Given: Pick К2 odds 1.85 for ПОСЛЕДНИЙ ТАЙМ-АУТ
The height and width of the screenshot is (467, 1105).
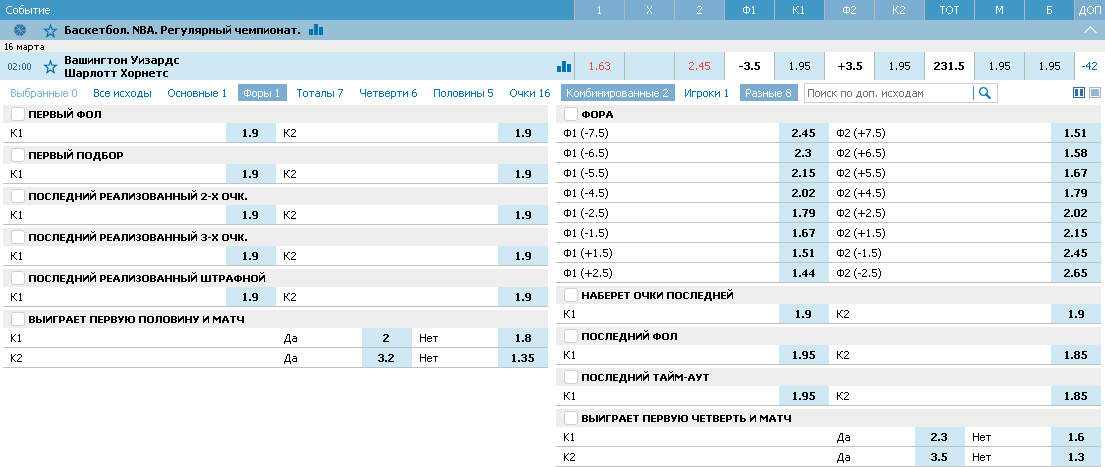Looking at the screenshot, I should (1075, 397).
